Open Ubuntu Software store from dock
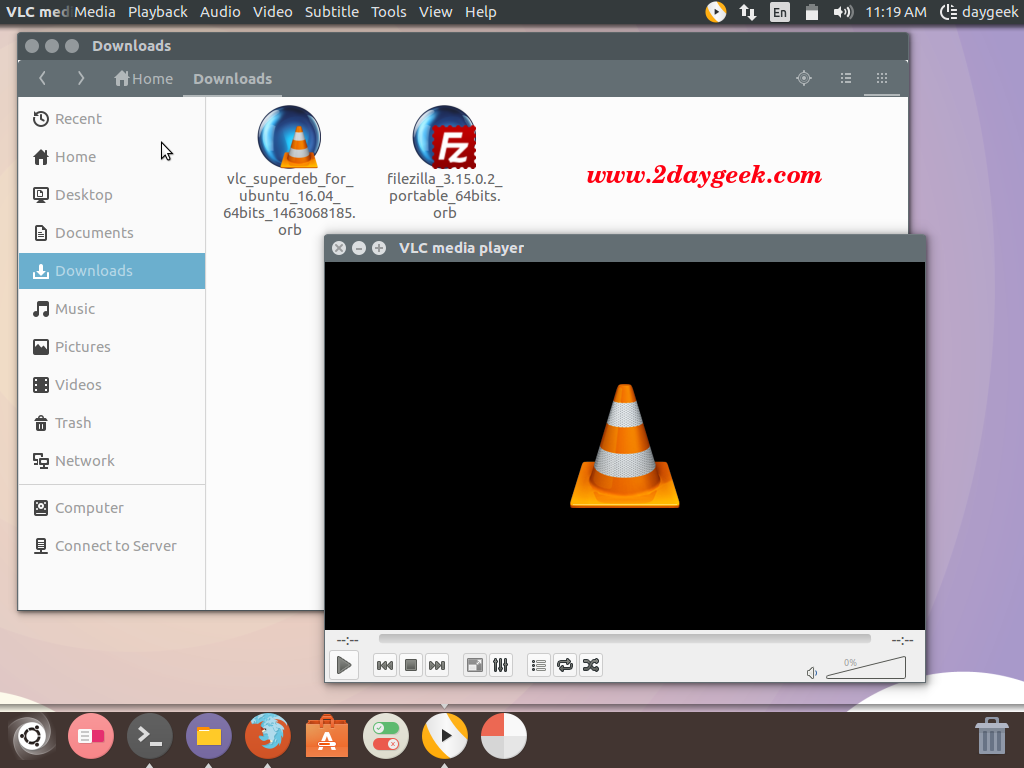The width and height of the screenshot is (1024, 768). (x=327, y=736)
